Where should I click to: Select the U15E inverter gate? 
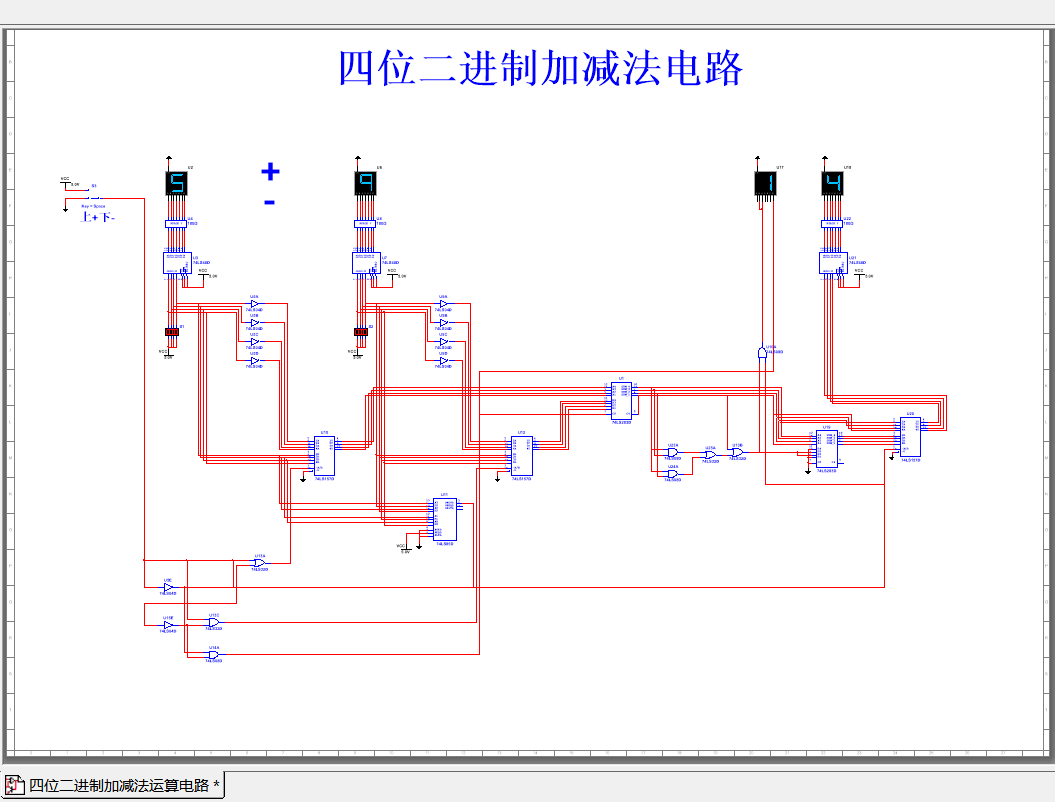[168, 625]
